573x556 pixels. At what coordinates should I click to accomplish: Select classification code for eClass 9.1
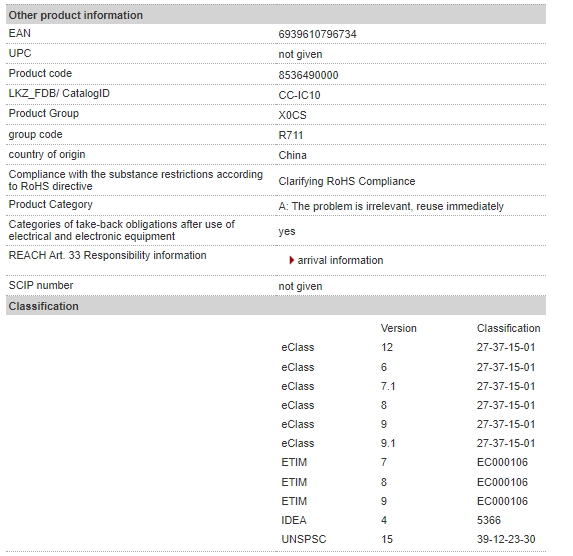[x=506, y=443]
